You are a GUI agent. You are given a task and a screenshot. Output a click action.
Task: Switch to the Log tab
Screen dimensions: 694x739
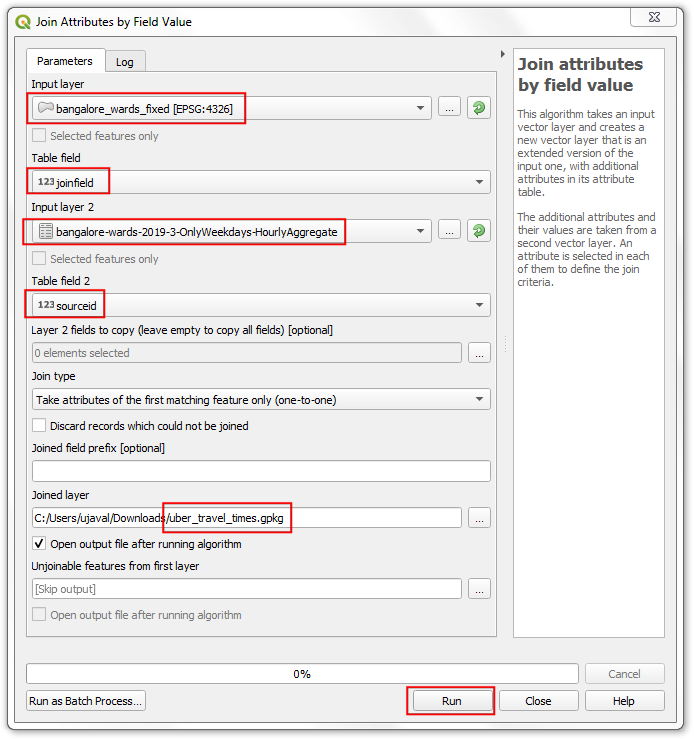(x=124, y=62)
